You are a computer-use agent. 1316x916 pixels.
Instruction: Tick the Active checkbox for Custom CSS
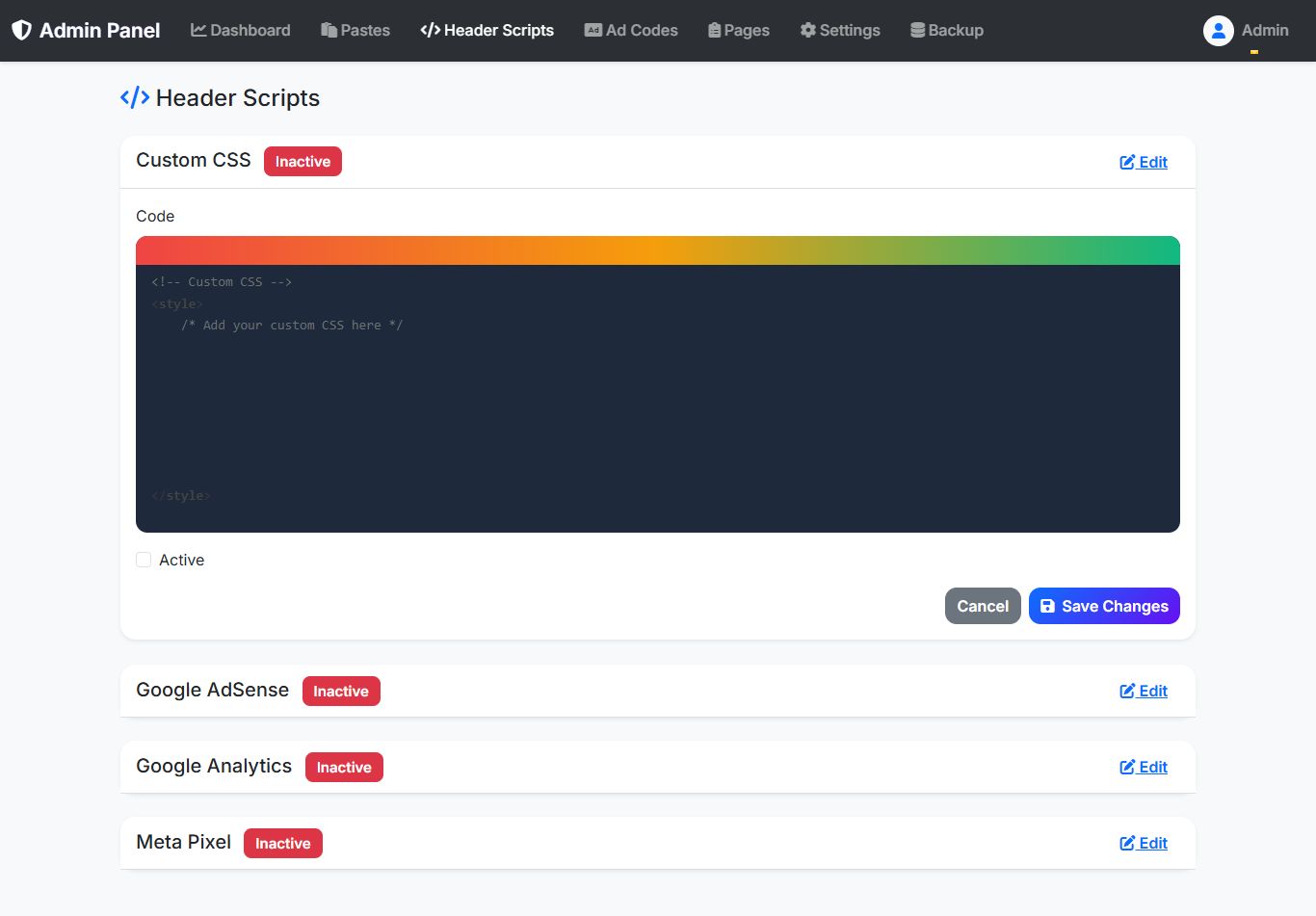(144, 560)
